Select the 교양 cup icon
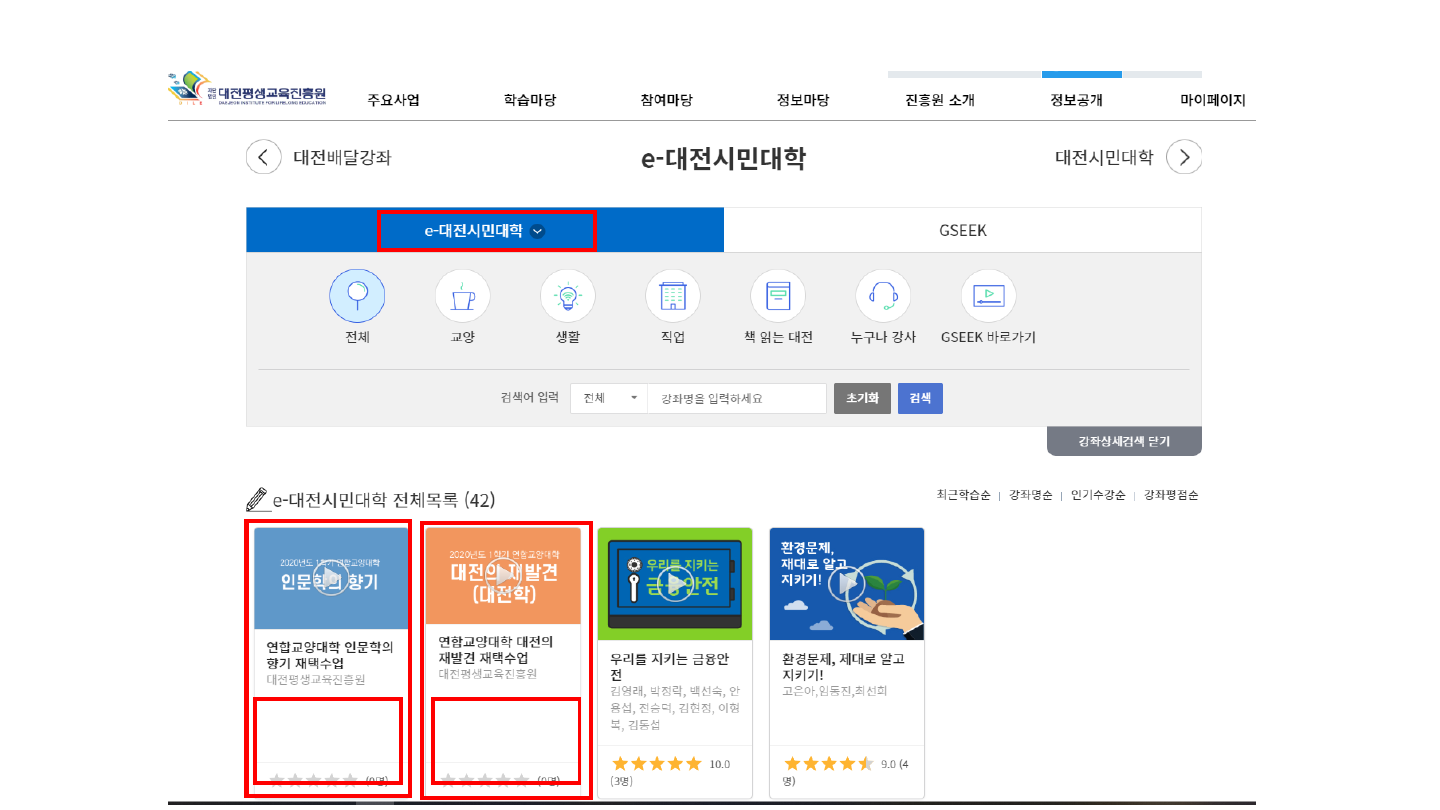This screenshot has width=1440, height=810. tap(462, 296)
